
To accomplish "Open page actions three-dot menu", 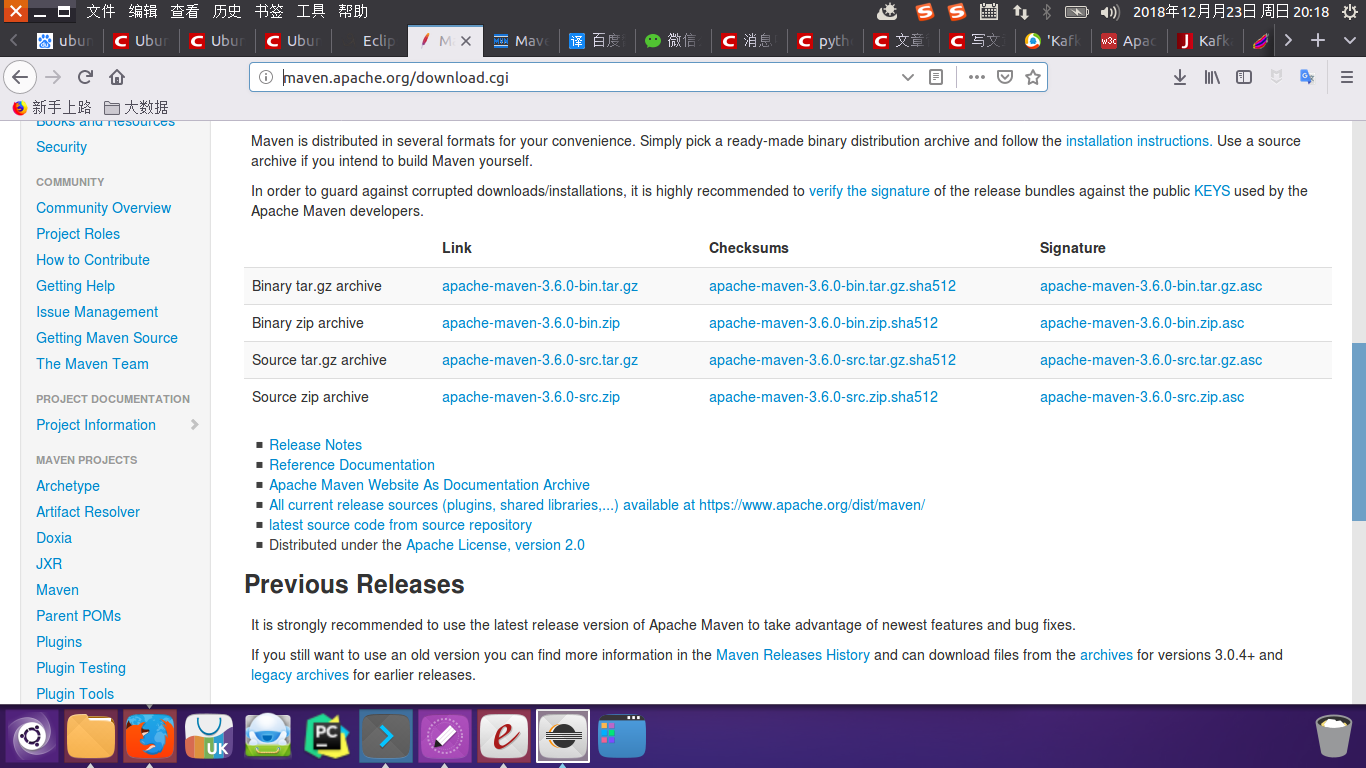I will (x=976, y=77).
